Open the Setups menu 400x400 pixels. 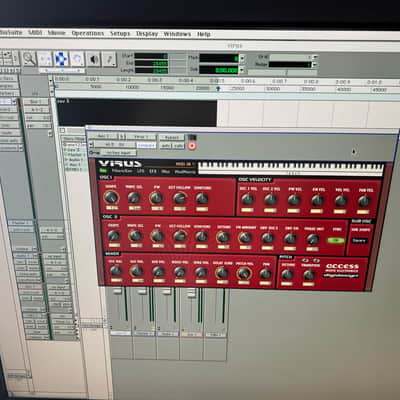coord(120,34)
